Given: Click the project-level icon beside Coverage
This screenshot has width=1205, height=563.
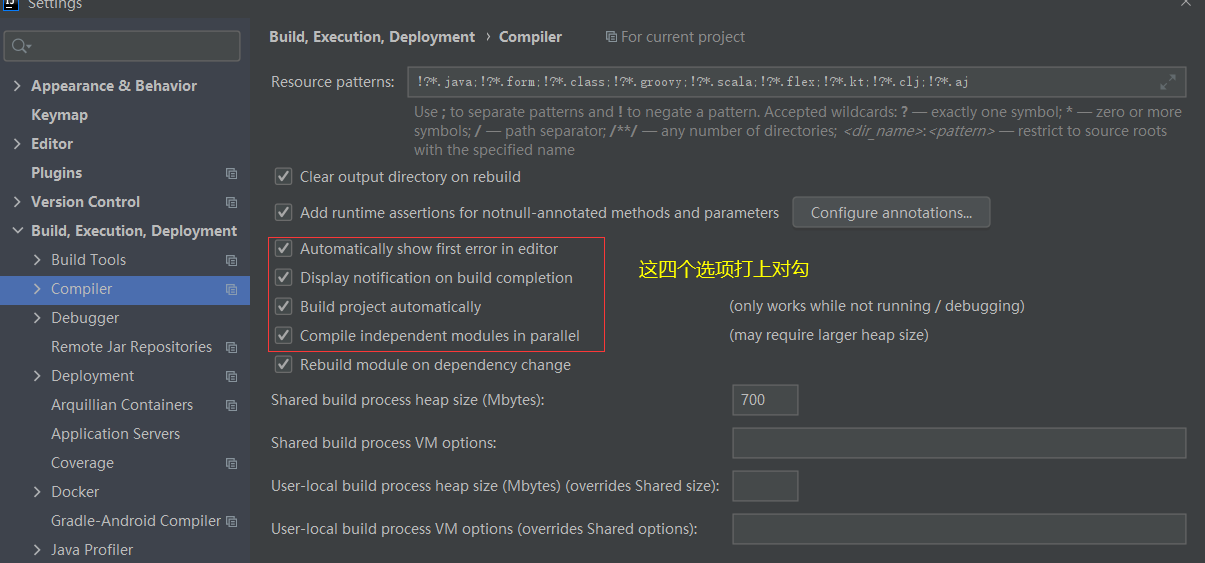Looking at the screenshot, I should pyautogui.click(x=232, y=463).
